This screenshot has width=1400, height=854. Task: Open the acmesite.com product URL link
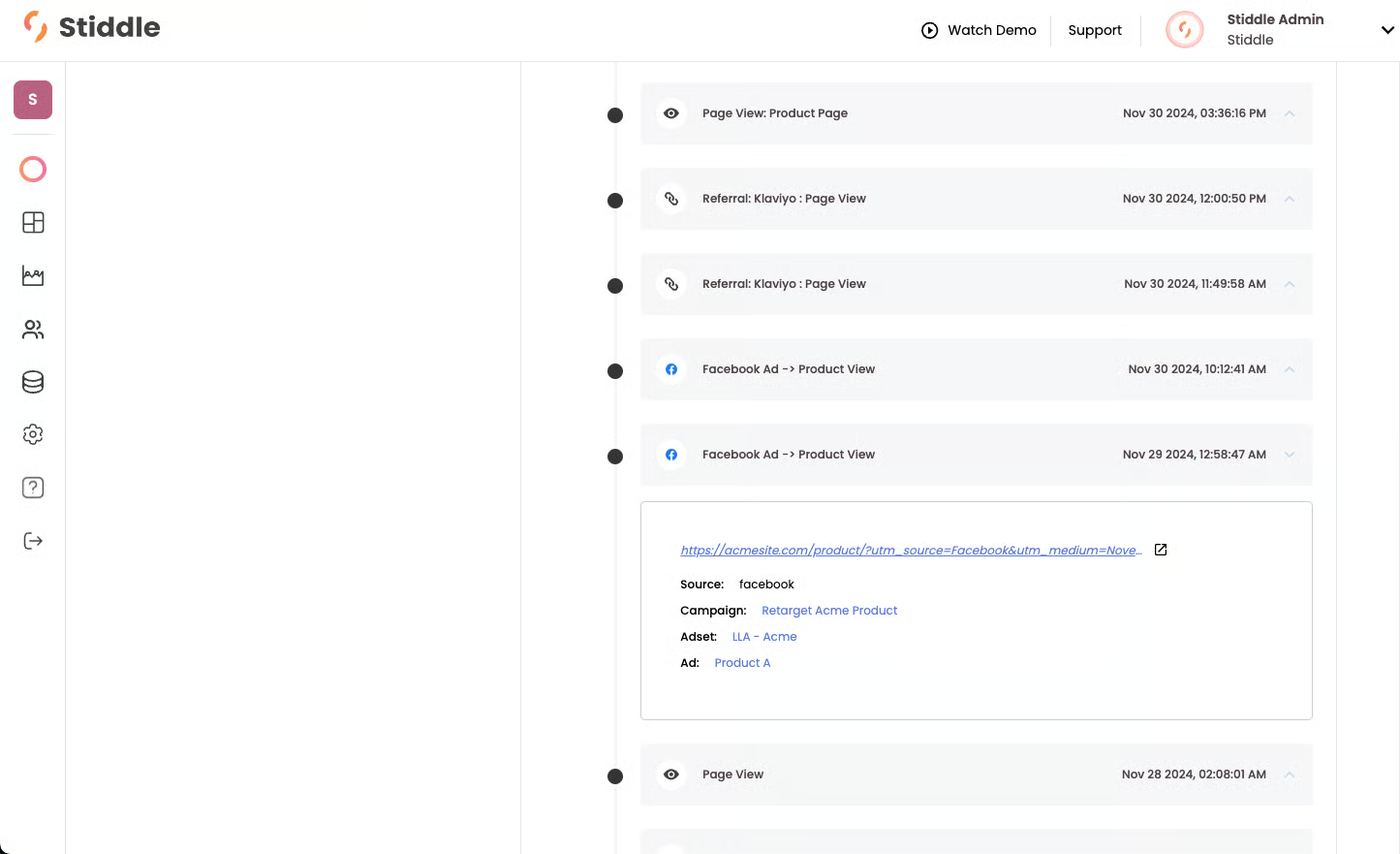click(911, 550)
